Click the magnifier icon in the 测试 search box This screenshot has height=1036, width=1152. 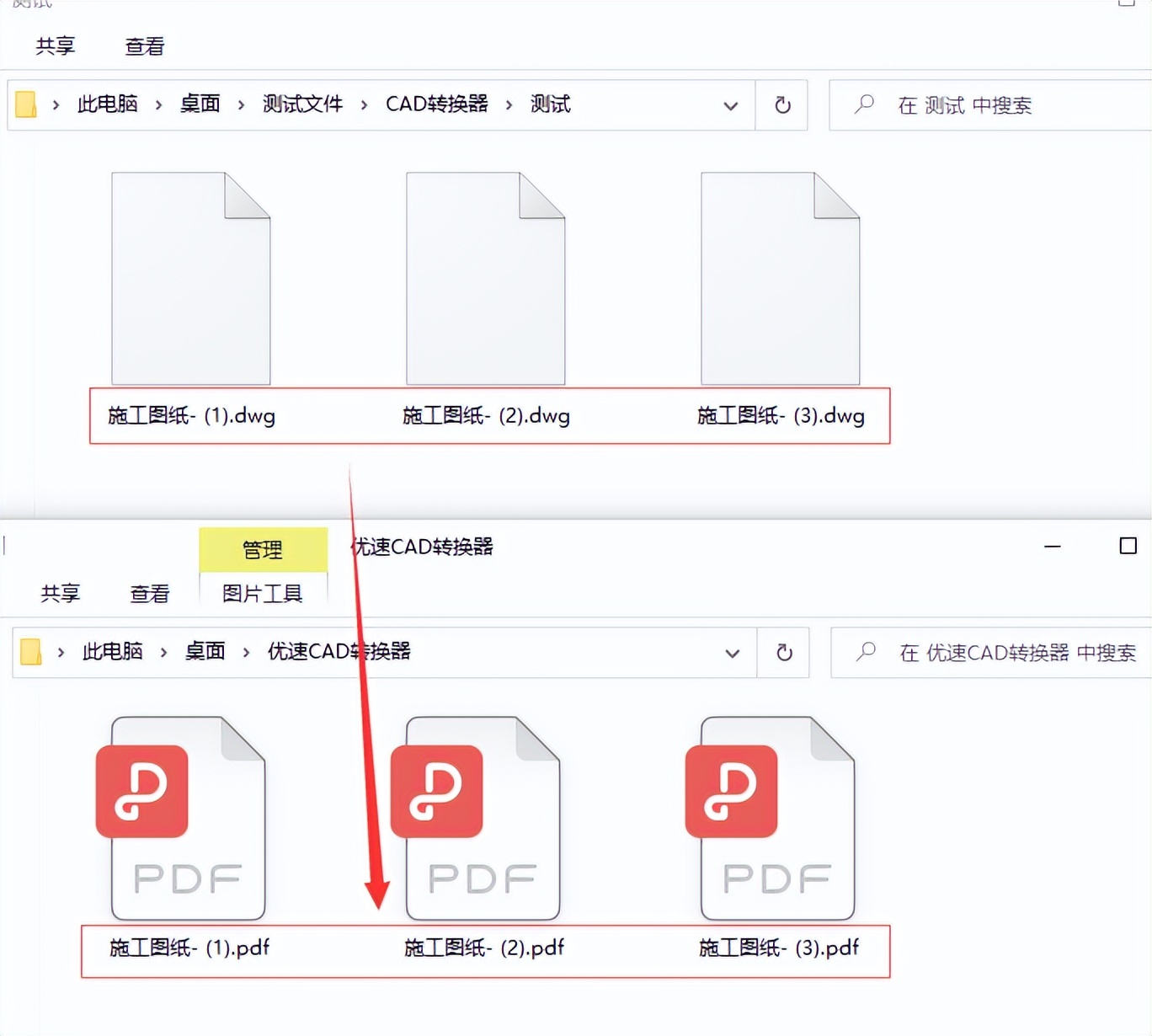point(864,104)
